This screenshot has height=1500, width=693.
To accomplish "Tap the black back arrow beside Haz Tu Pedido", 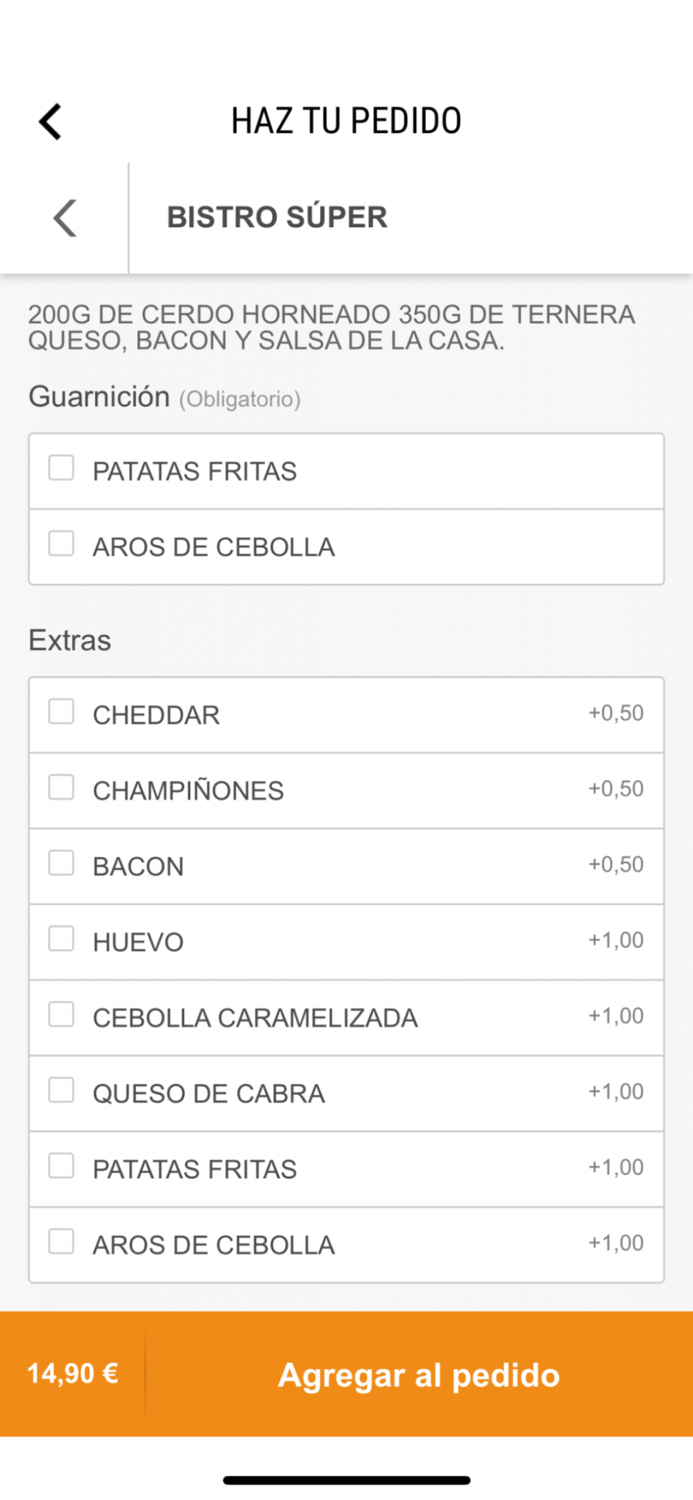I will tap(50, 121).
